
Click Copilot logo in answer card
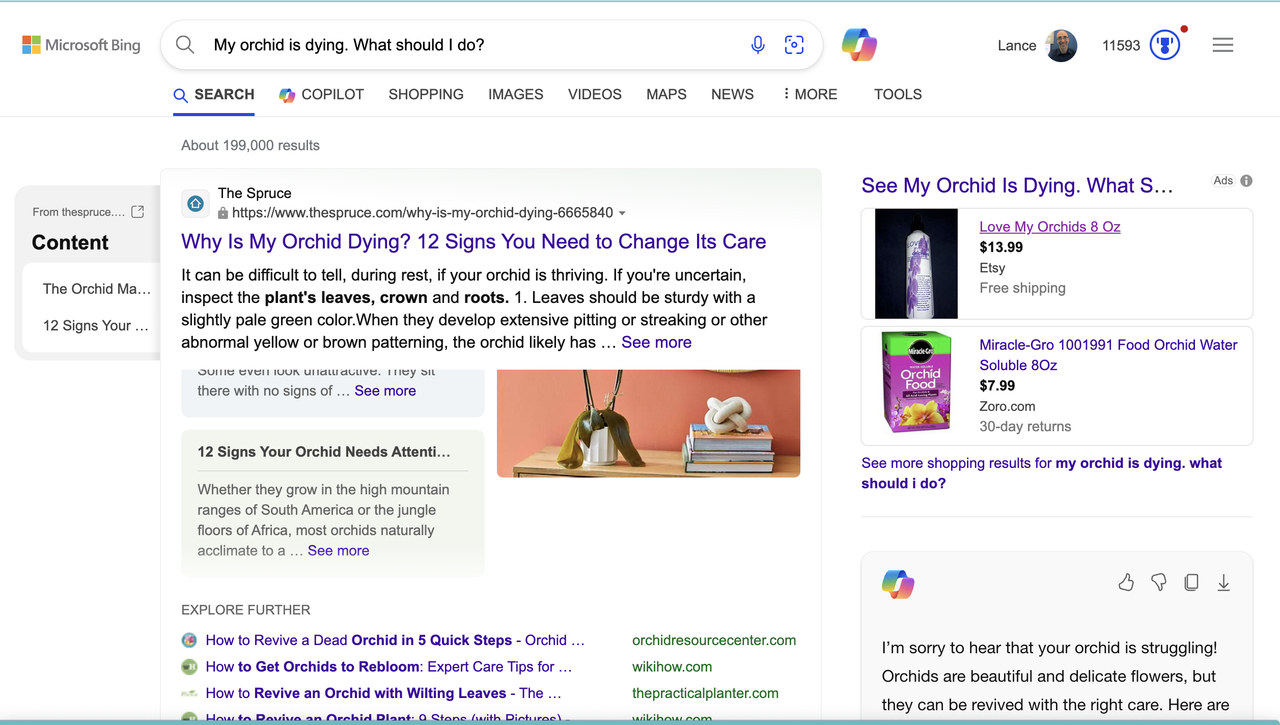[898, 584]
